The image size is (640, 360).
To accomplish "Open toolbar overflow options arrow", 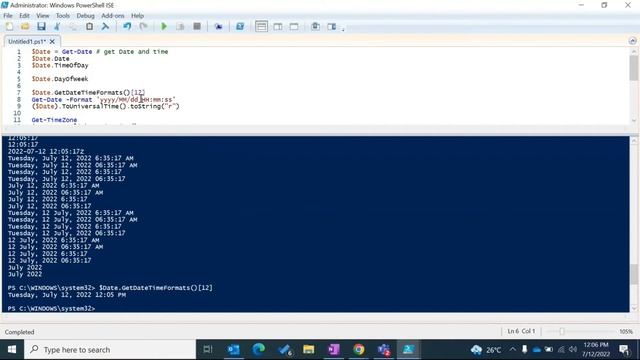I will coord(343,29).
